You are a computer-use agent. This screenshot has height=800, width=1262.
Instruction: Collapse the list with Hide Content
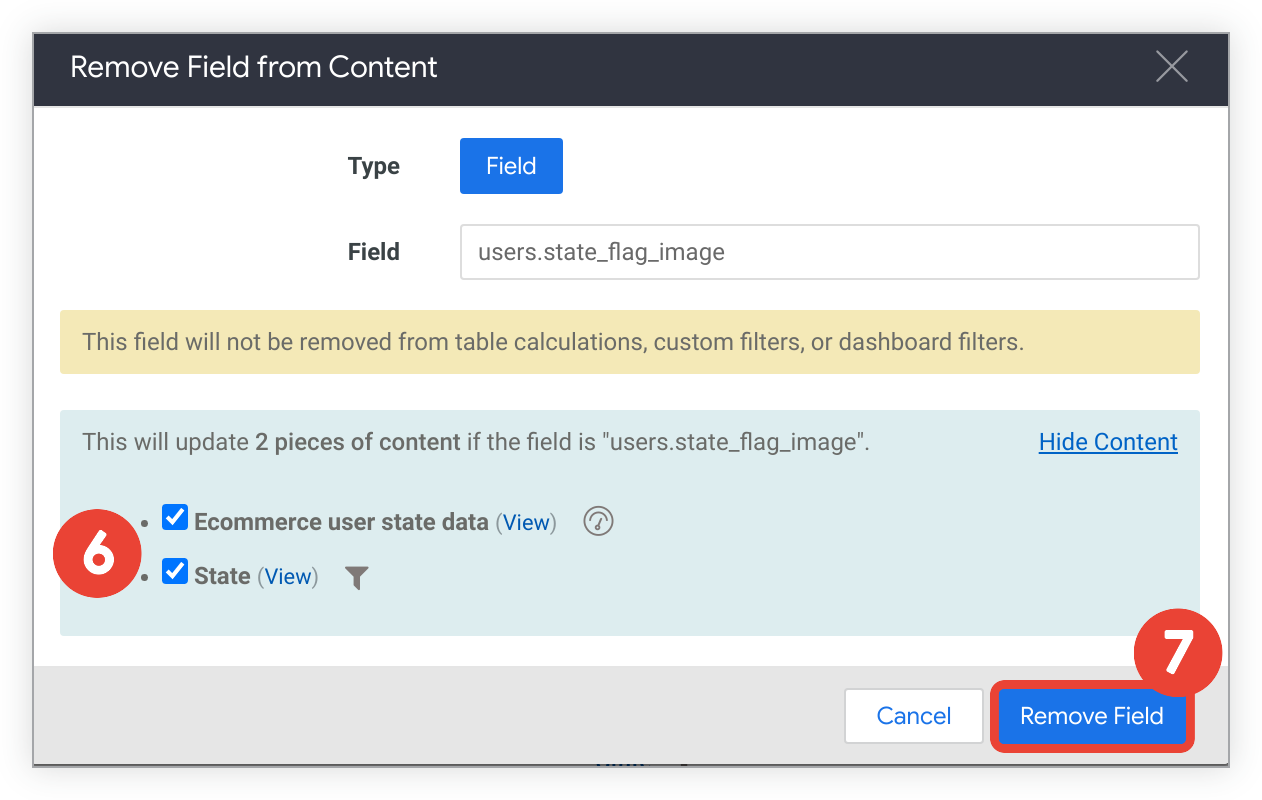tap(1108, 442)
